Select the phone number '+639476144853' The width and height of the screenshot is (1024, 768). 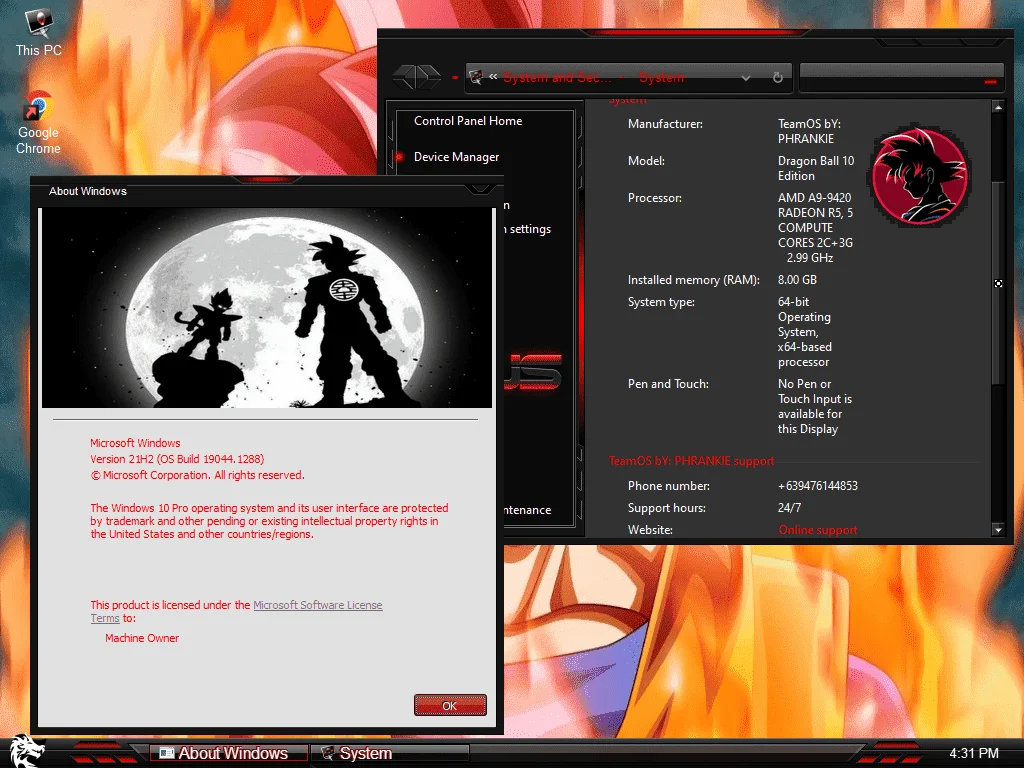pyautogui.click(x=818, y=486)
